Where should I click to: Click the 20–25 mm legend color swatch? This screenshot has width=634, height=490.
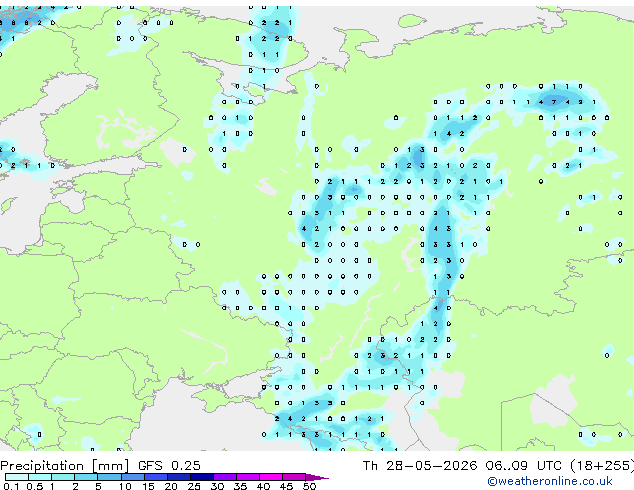[x=178, y=477]
